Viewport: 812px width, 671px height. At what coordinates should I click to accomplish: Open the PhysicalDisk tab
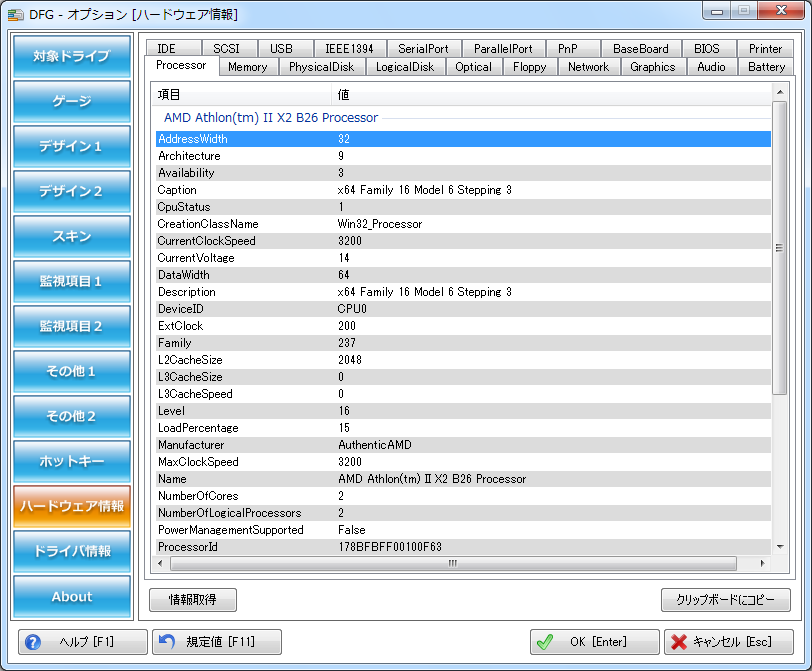tap(321, 67)
